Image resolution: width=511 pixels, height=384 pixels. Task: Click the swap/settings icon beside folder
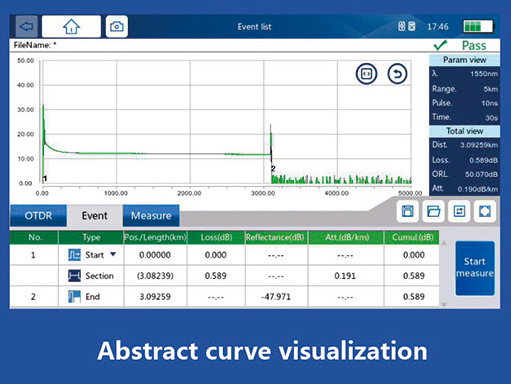pyautogui.click(x=459, y=211)
